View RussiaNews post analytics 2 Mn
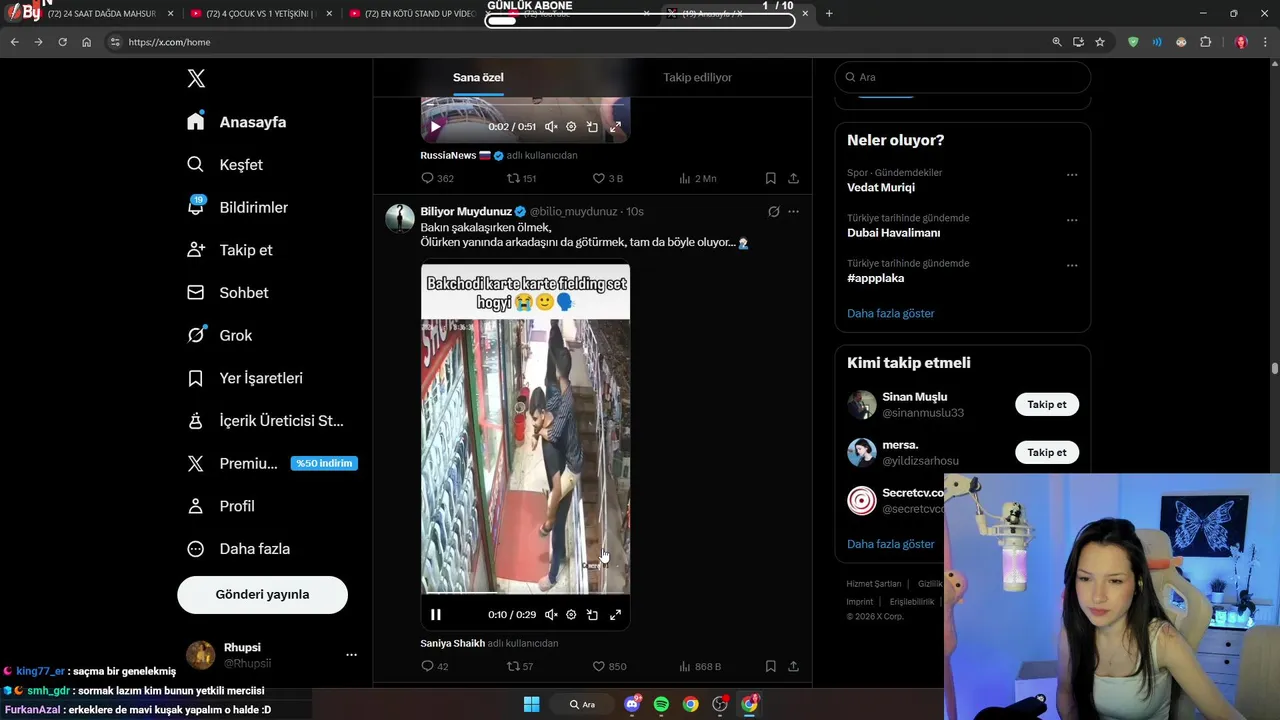The image size is (1280, 720). [x=697, y=178]
